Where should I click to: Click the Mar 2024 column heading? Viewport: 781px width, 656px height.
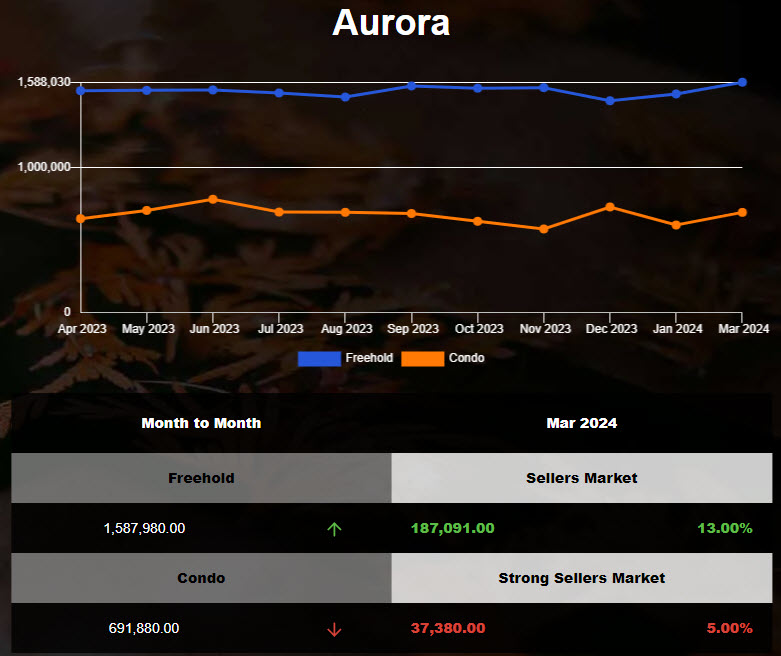coord(581,423)
